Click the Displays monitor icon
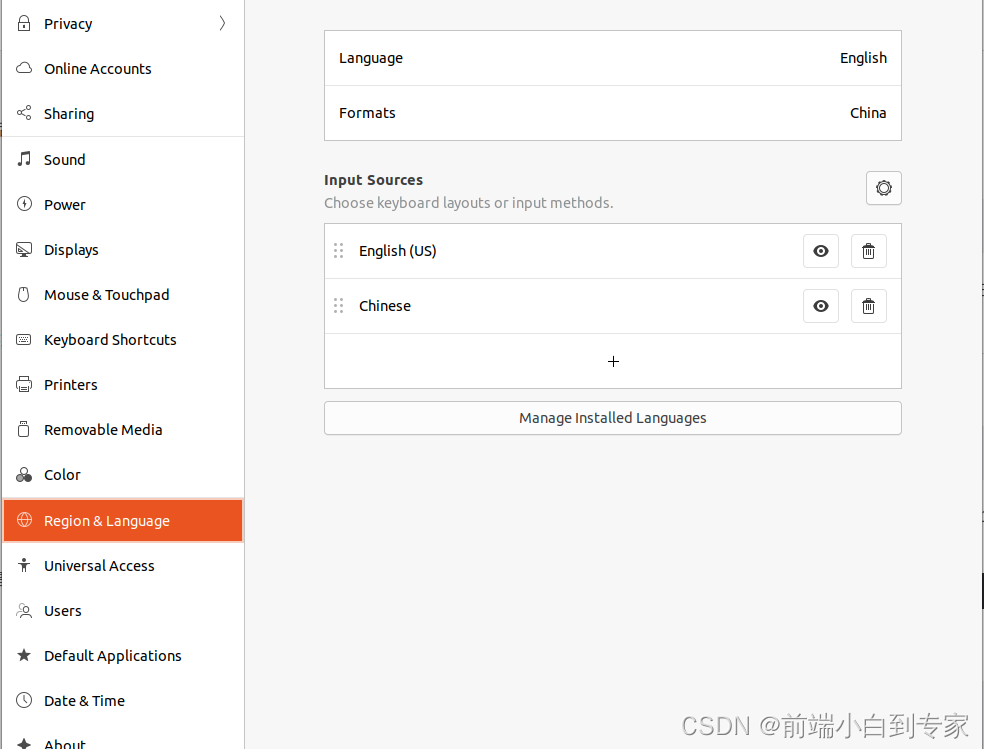 click(x=24, y=249)
